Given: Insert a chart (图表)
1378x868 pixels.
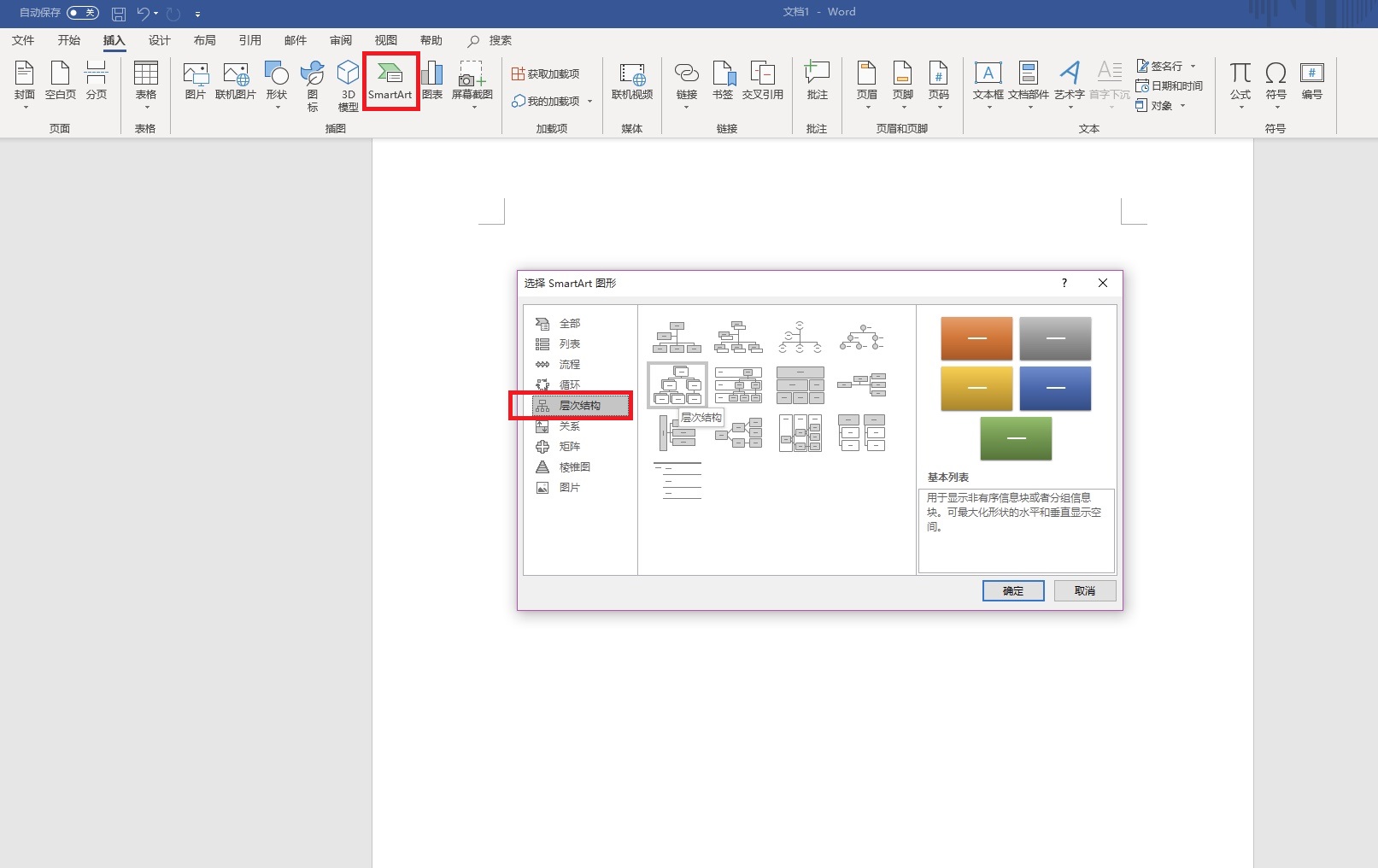Looking at the screenshot, I should [x=432, y=82].
